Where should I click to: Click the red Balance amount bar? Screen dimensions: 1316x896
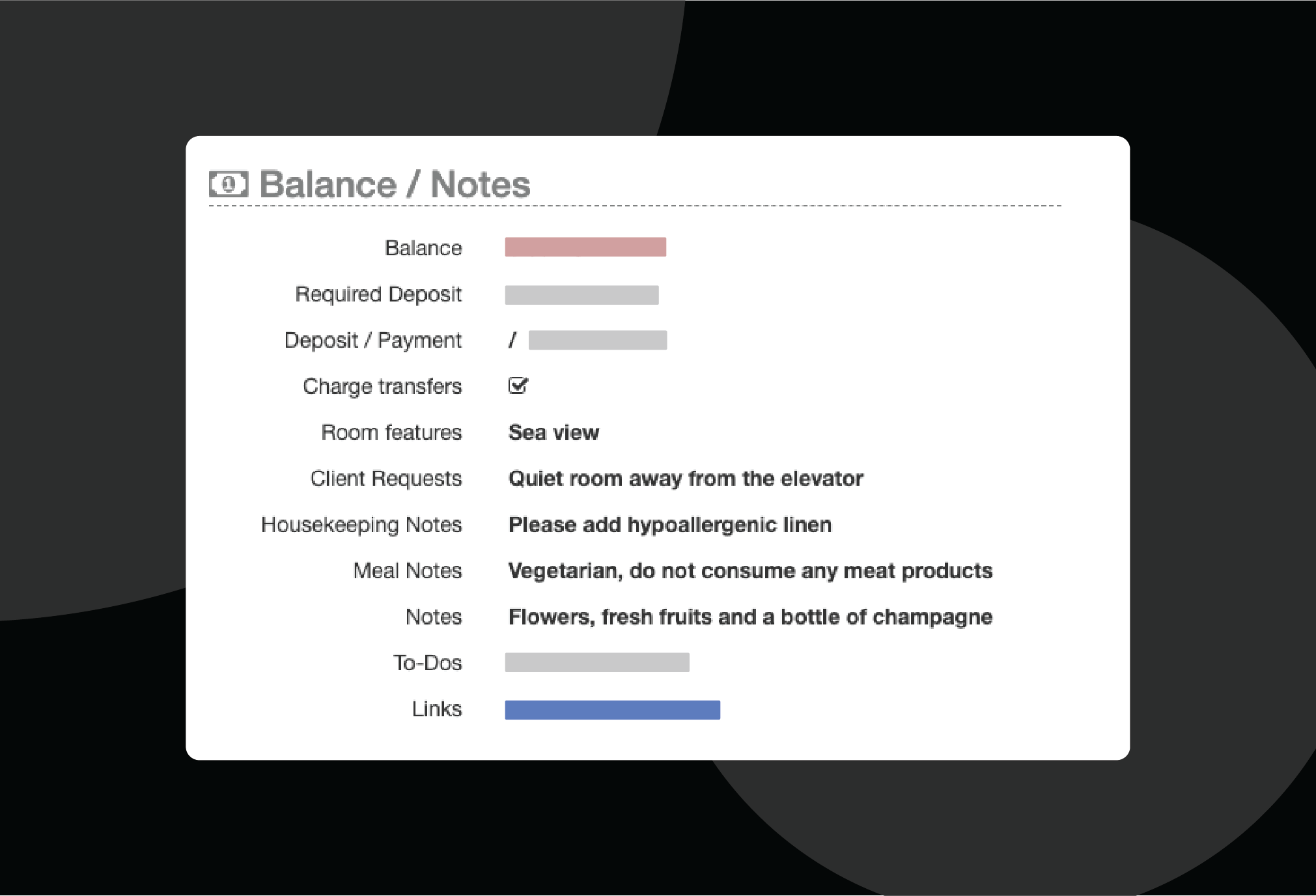(585, 247)
